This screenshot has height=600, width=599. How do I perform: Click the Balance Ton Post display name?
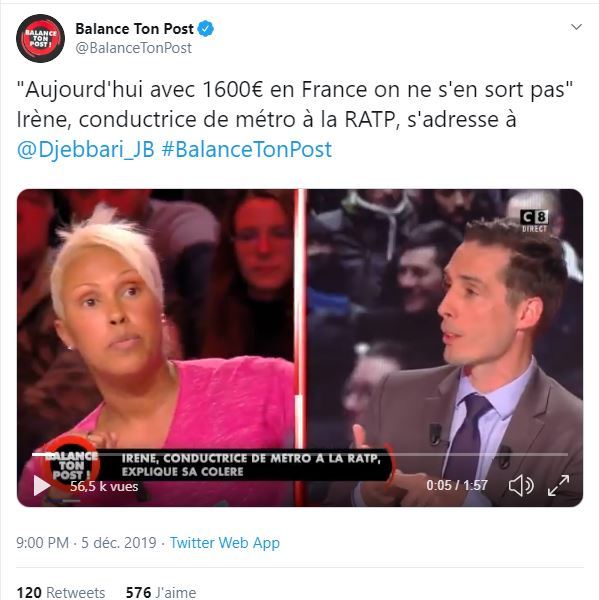[134, 29]
